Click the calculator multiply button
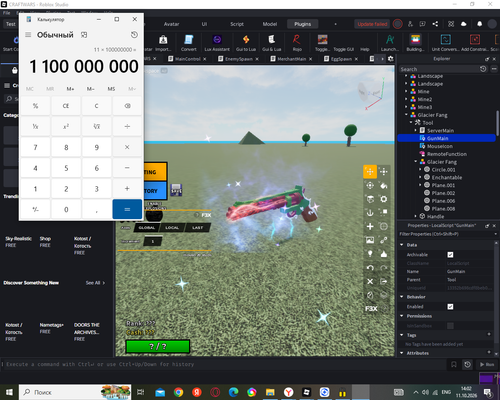 coord(127,147)
